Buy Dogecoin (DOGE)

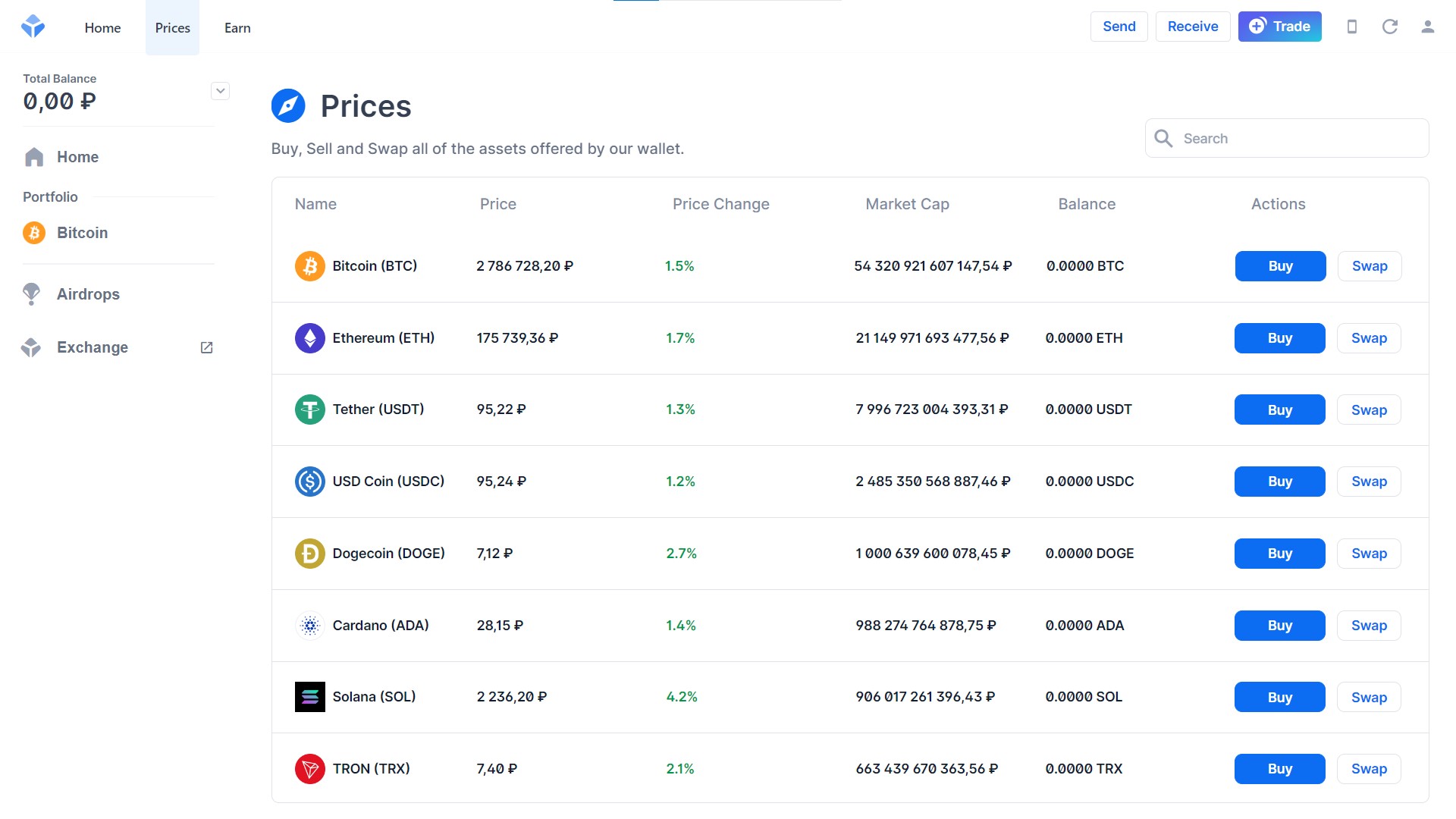pyautogui.click(x=1280, y=554)
